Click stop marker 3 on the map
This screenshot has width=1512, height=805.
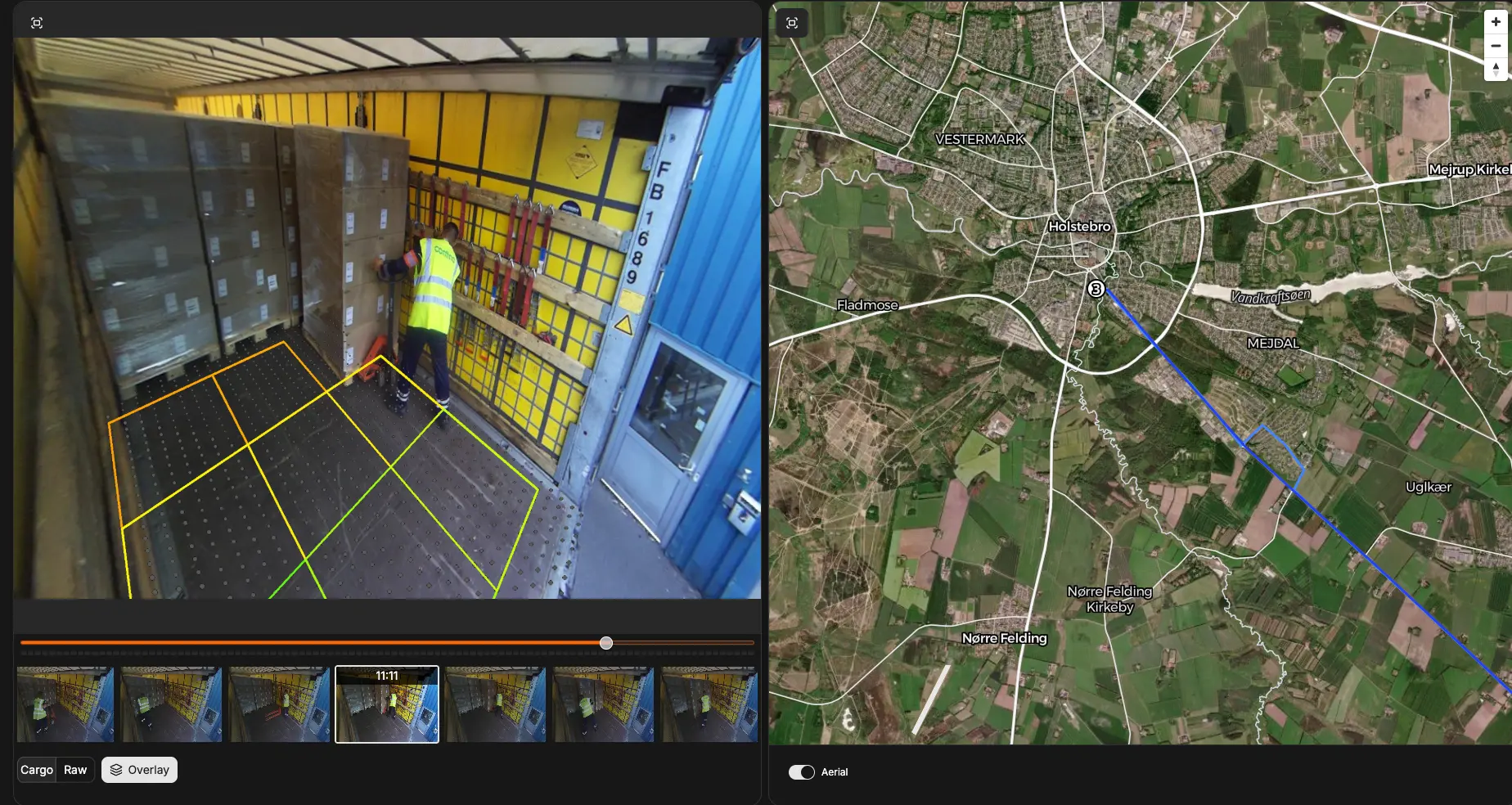tap(1096, 289)
